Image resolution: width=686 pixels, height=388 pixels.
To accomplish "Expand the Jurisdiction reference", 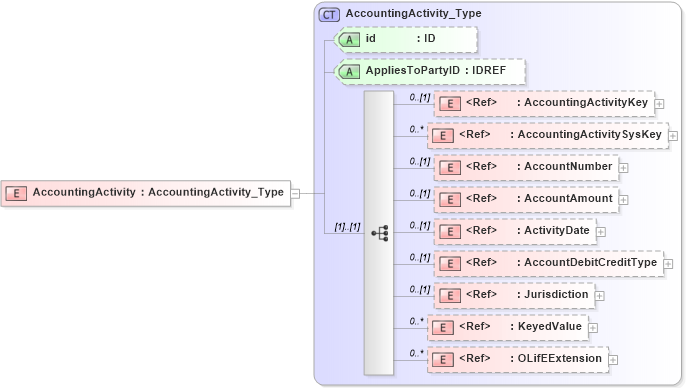I will (x=599, y=296).
